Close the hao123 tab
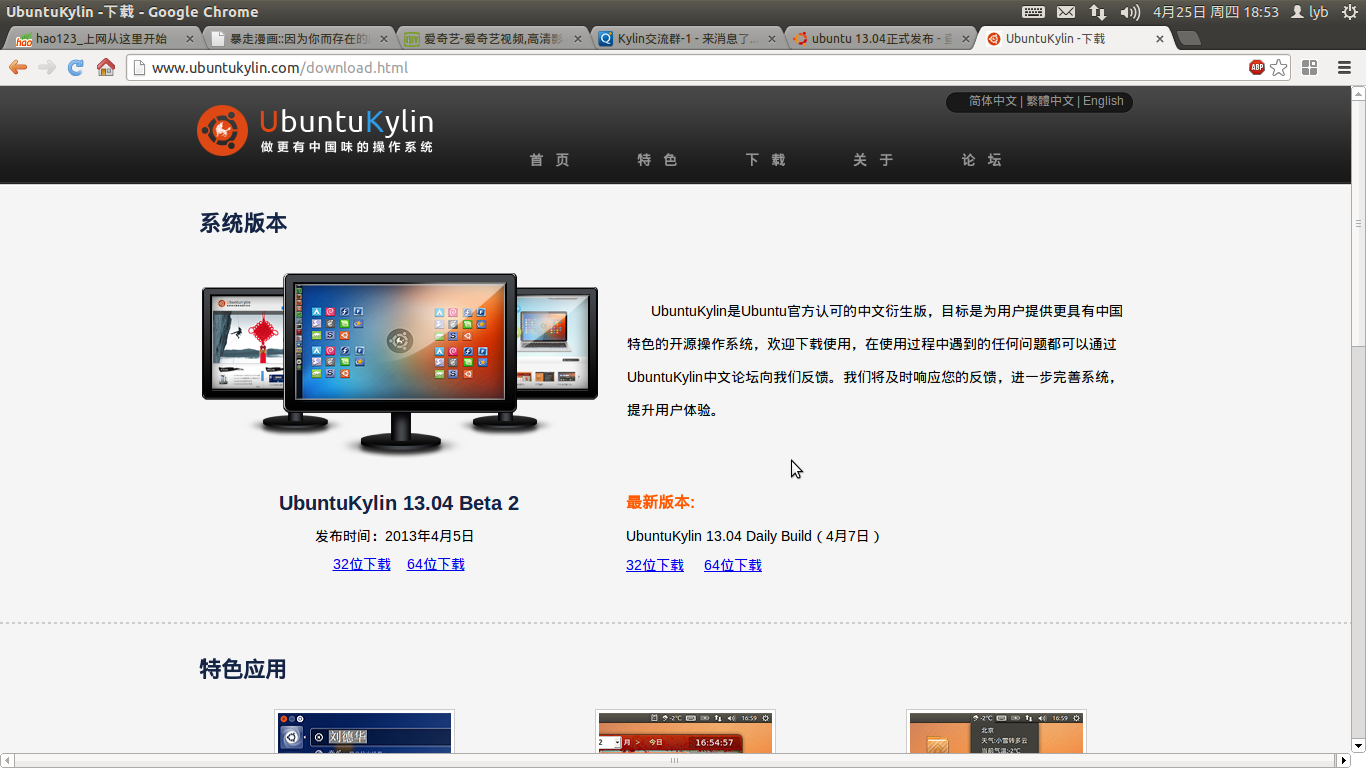The image size is (1366, 768). coord(190,39)
